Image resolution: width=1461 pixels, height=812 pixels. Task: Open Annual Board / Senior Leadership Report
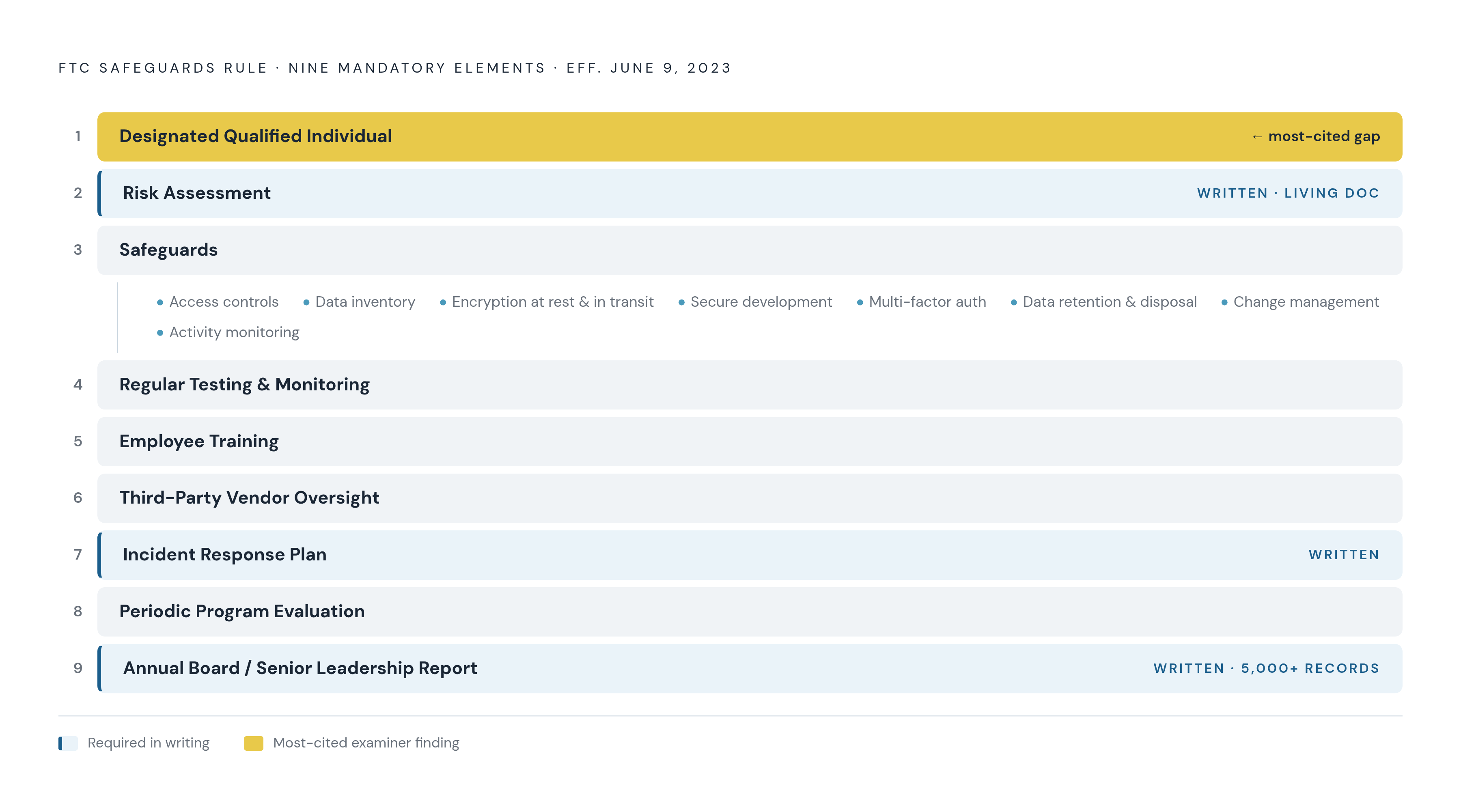pos(749,668)
